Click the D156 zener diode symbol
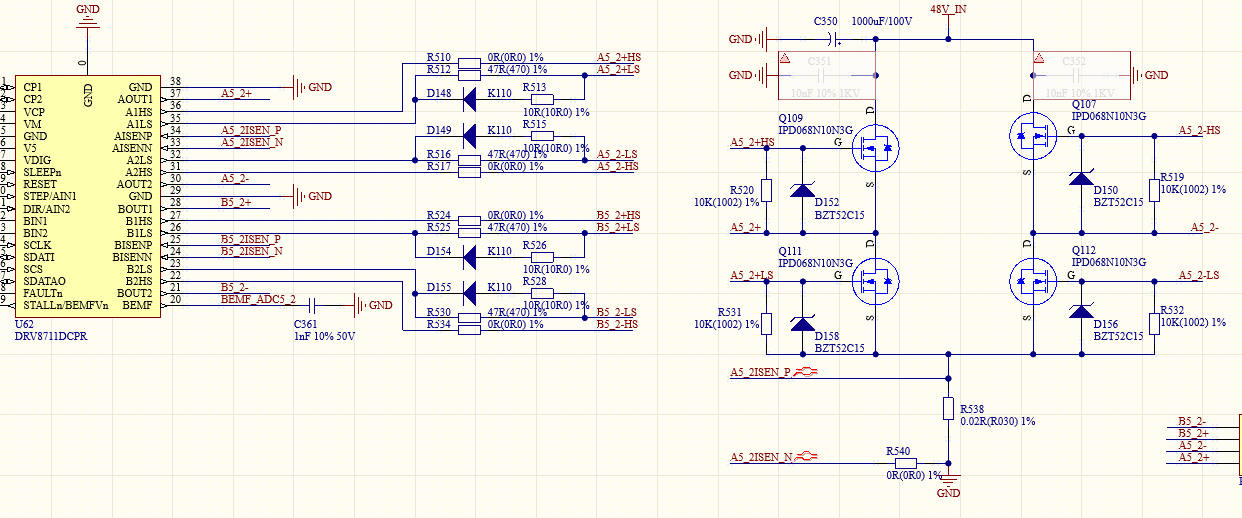 coord(1081,311)
